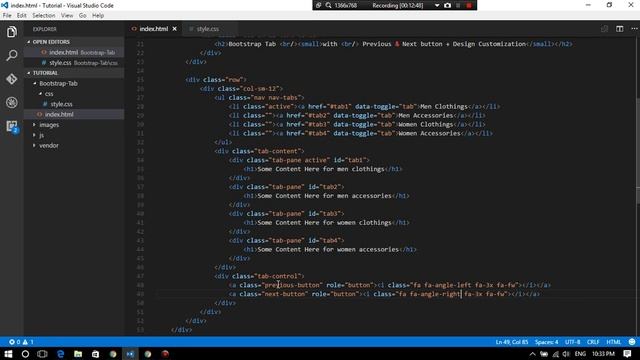Switch to the style.css editor tab
The image size is (640, 360).
point(208,29)
